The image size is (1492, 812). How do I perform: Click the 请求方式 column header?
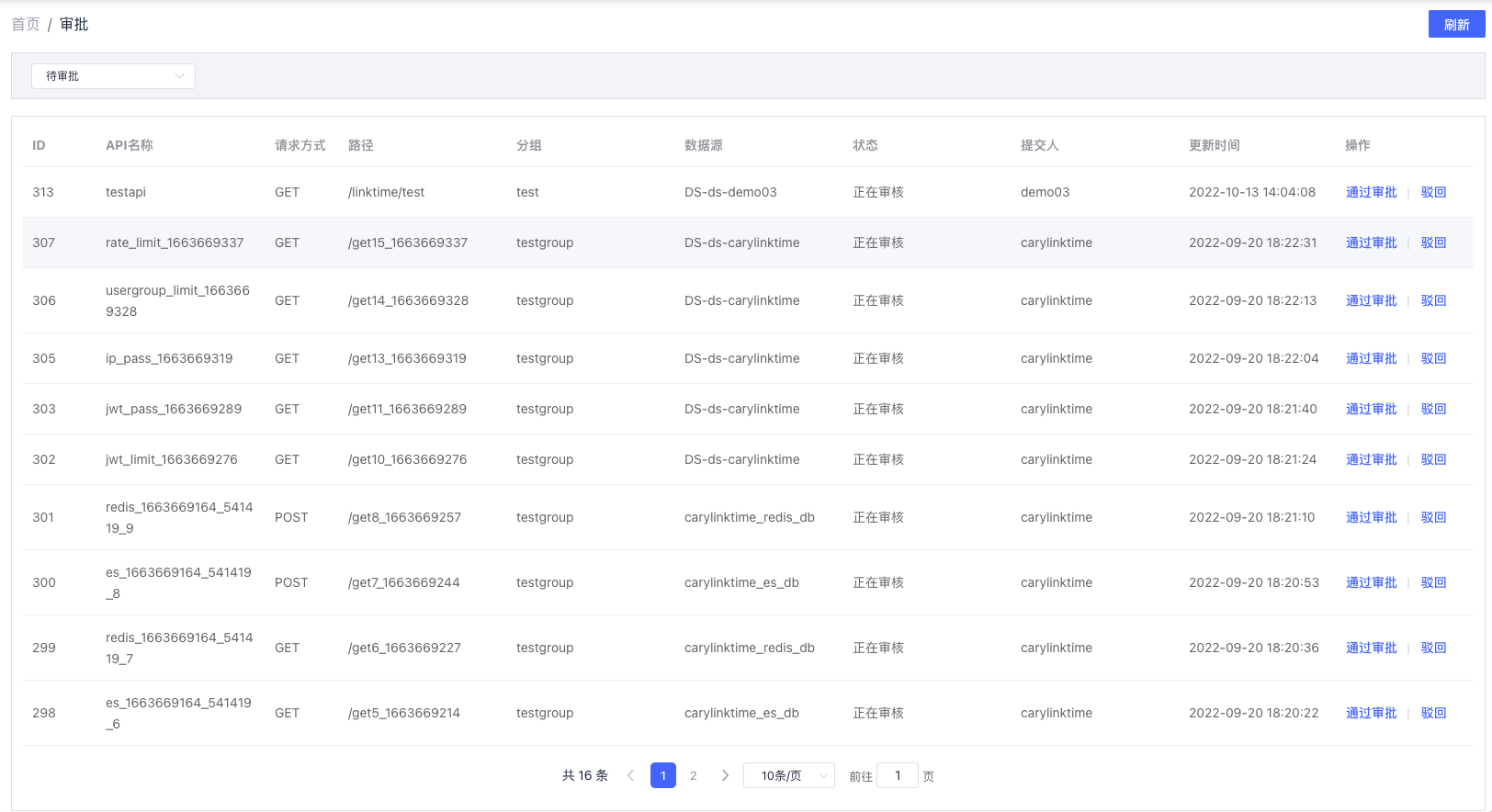(300, 145)
